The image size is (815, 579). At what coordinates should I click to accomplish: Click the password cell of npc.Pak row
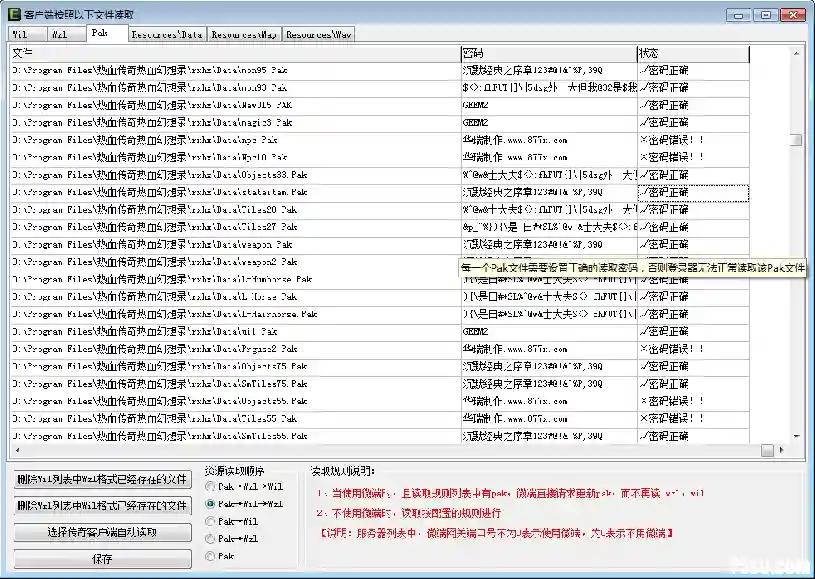click(x=549, y=140)
